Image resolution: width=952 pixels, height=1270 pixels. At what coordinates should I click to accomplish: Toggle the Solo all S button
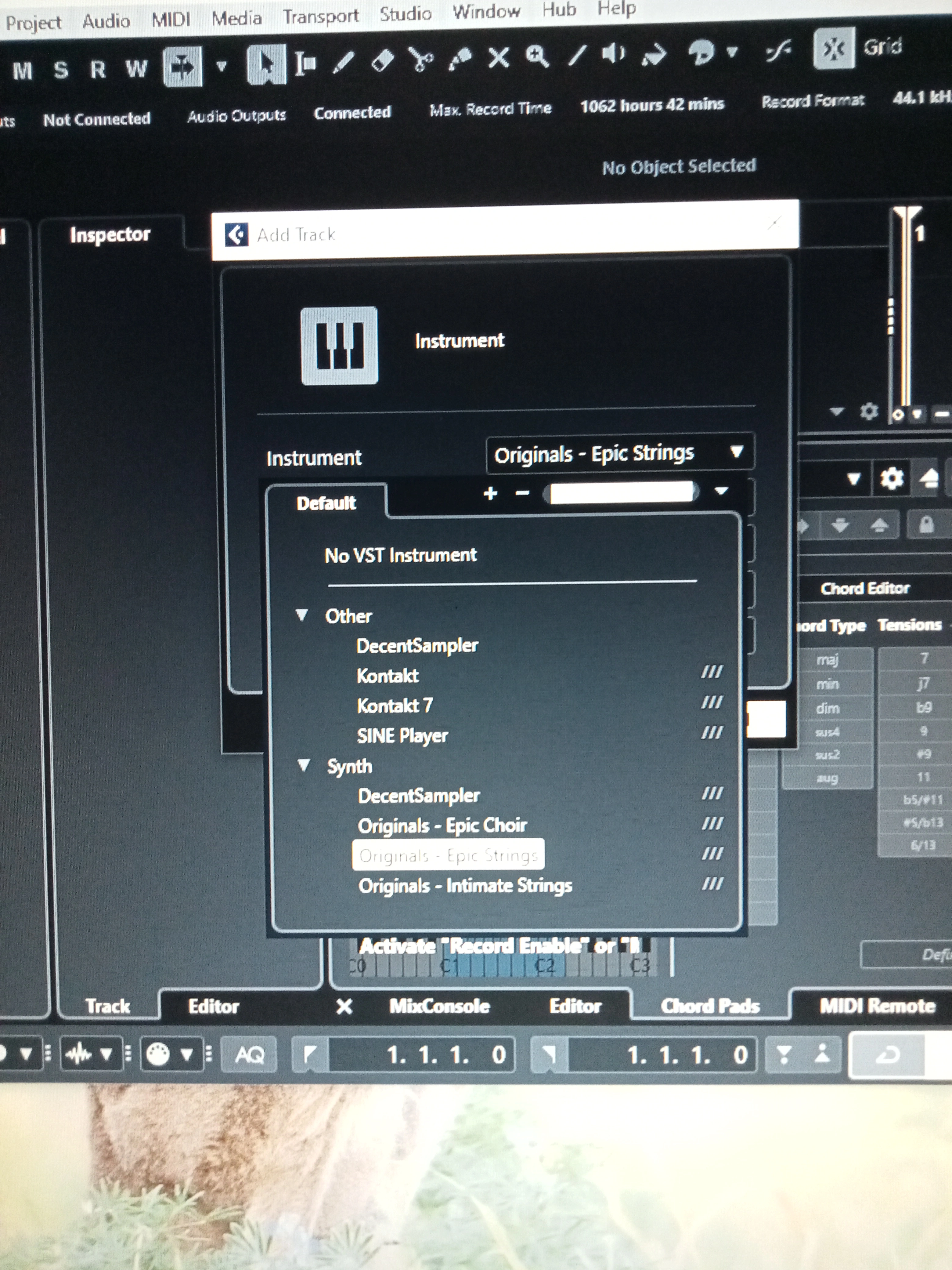[60, 70]
